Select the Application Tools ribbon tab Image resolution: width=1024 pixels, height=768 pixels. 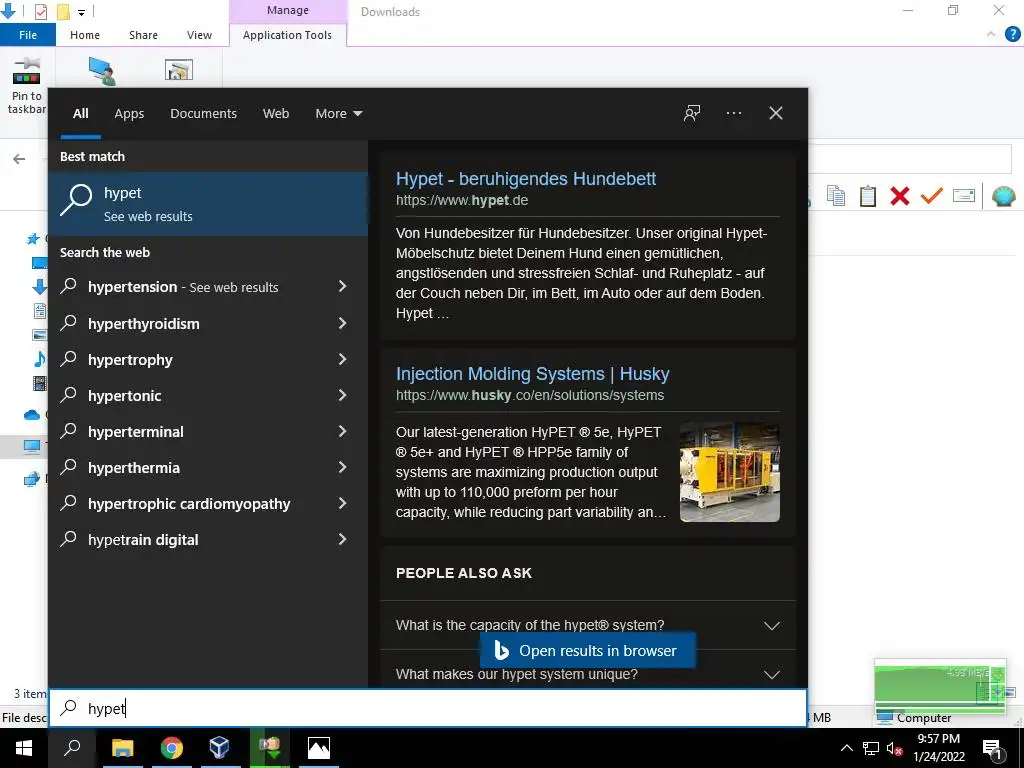pyautogui.click(x=287, y=35)
